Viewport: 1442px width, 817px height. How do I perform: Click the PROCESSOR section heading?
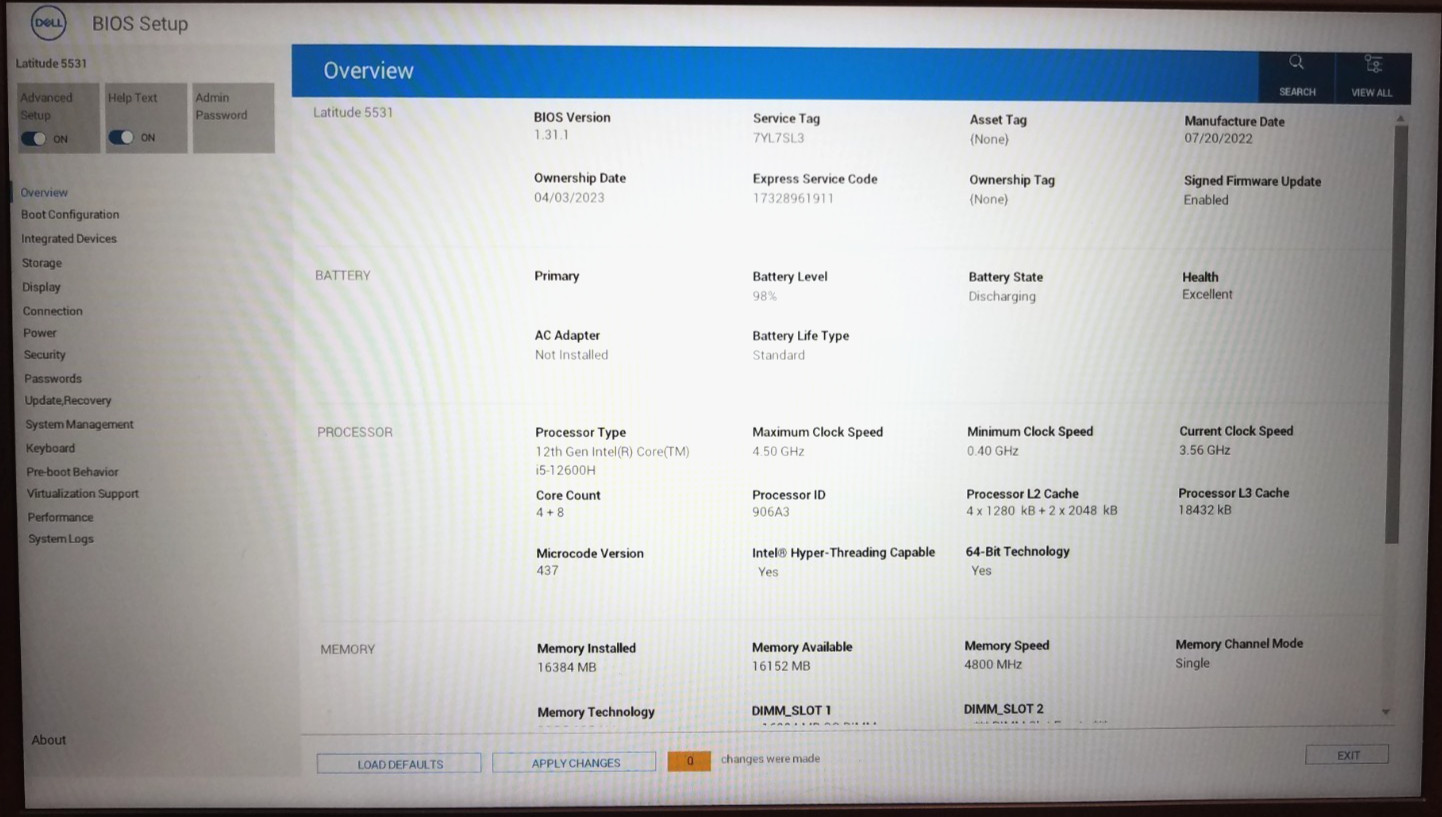(x=355, y=432)
